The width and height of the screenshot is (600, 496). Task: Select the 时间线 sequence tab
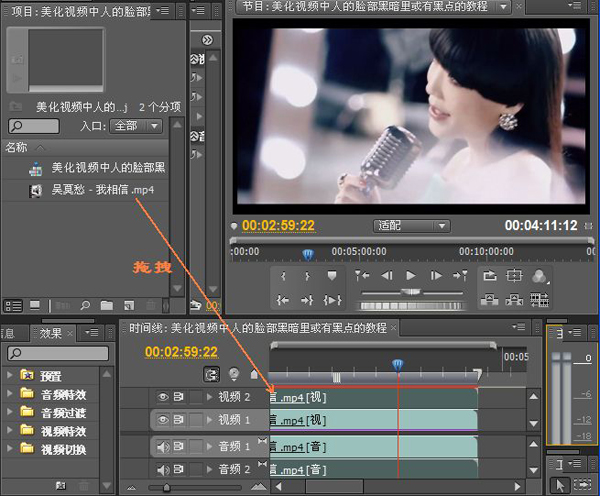(258, 328)
